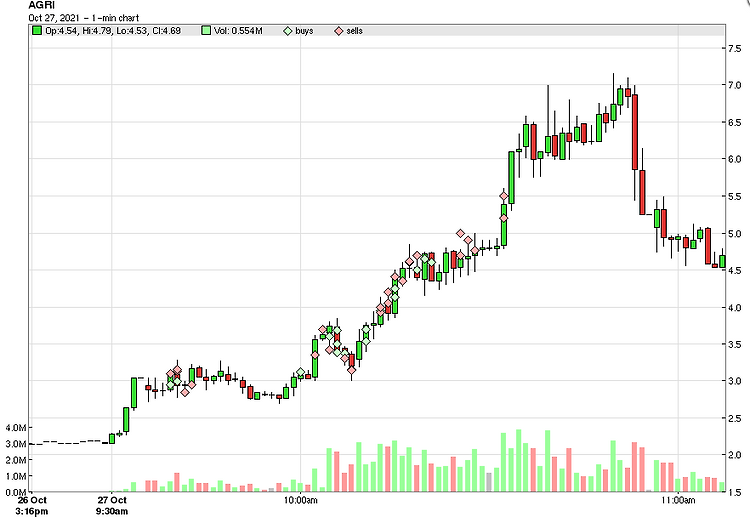Click the 5.5 price axis label
Image resolution: width=750 pixels, height=517 pixels.
click(735, 197)
